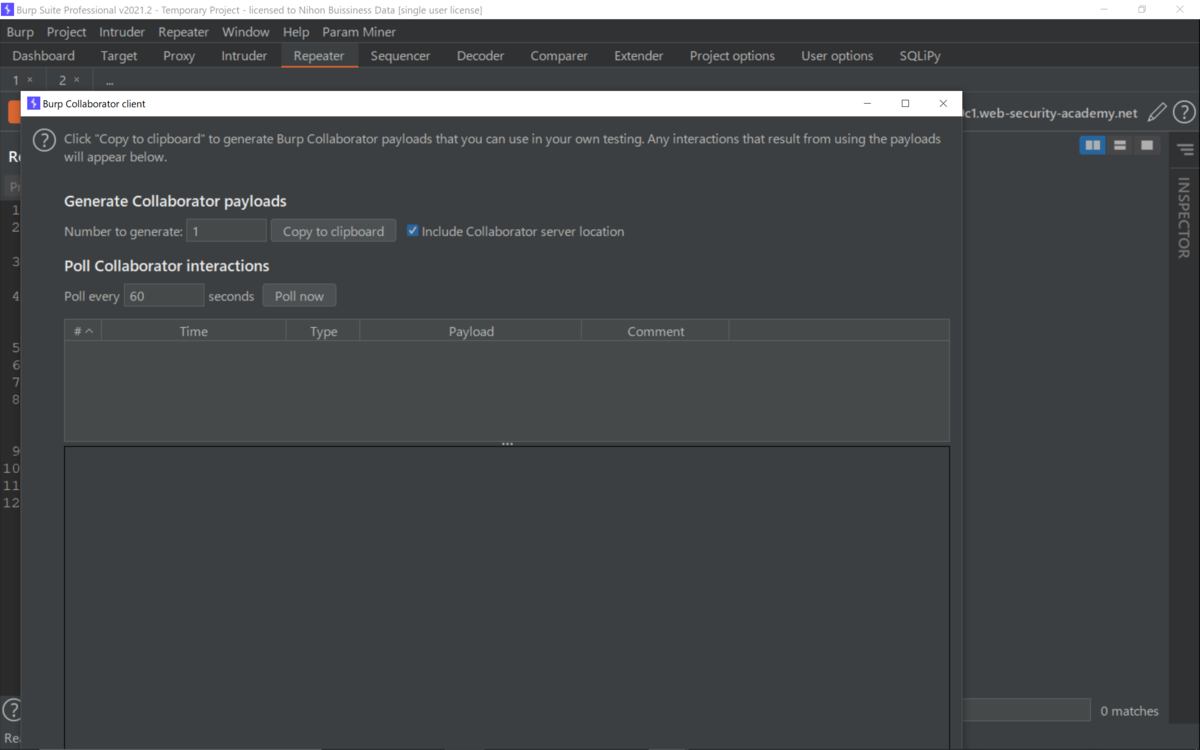Close Repeater tab 2 with its x
The width and height of the screenshot is (1200, 750).
tap(77, 80)
